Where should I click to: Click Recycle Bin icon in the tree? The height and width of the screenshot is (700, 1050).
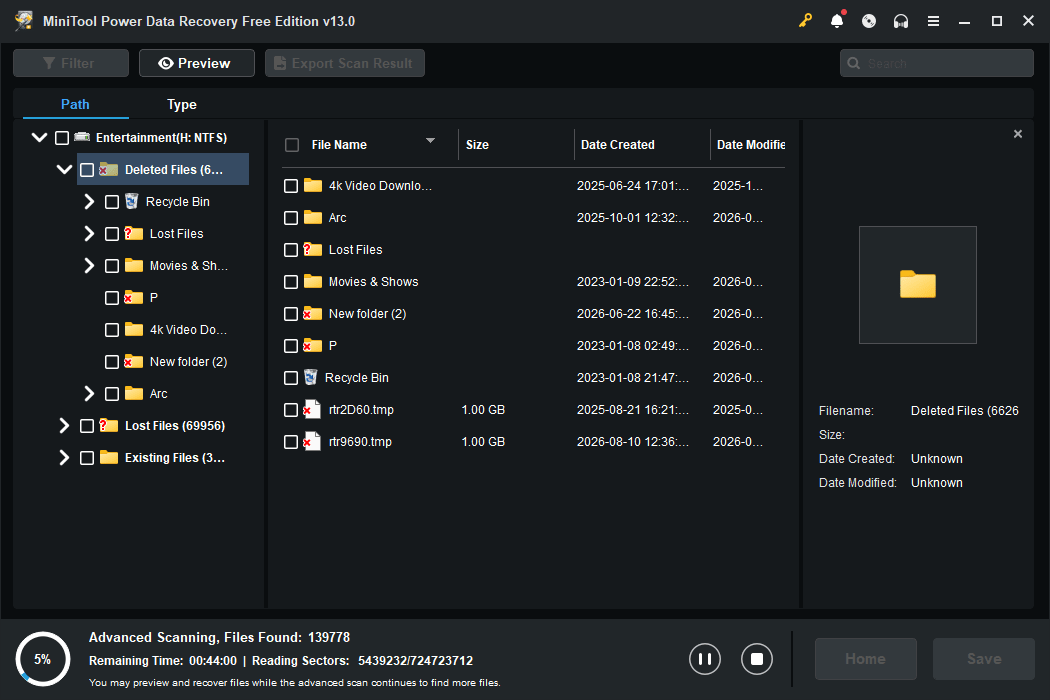tap(132, 202)
